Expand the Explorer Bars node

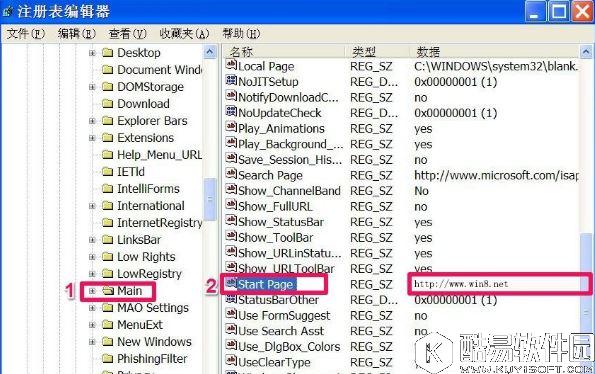pyautogui.click(x=92, y=121)
